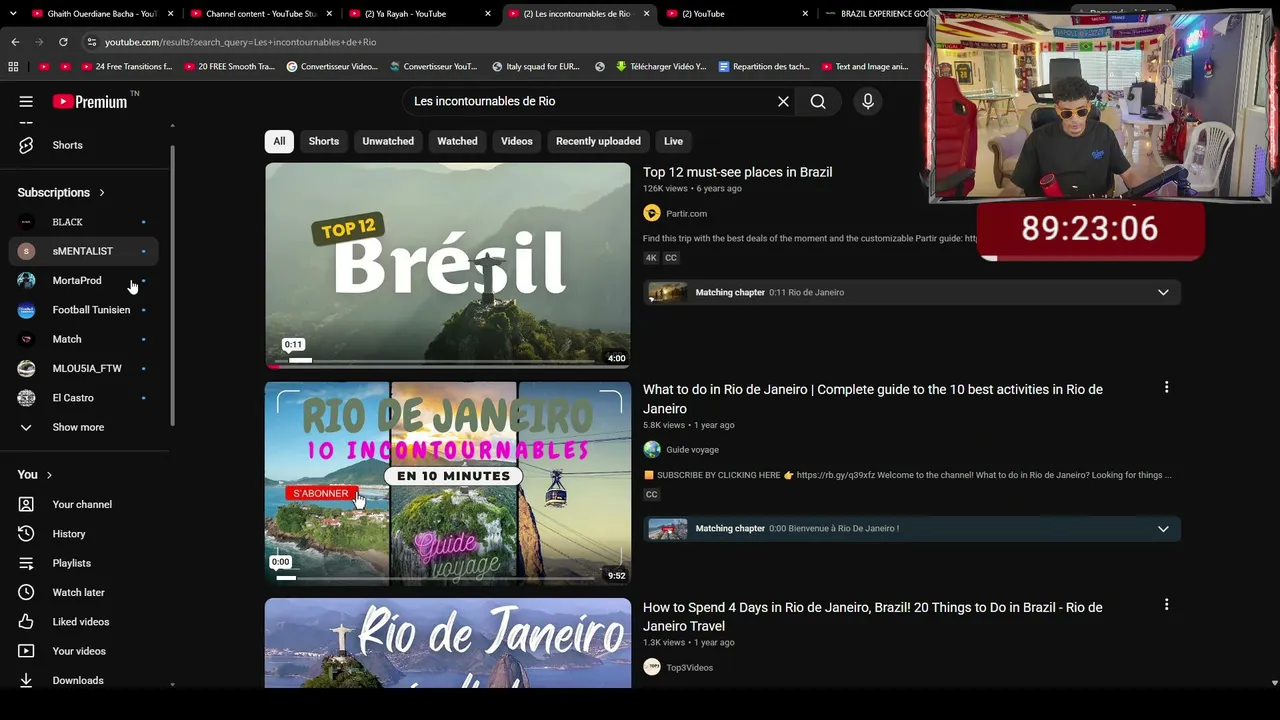Go to the YouTube Premium home logo

click(90, 101)
